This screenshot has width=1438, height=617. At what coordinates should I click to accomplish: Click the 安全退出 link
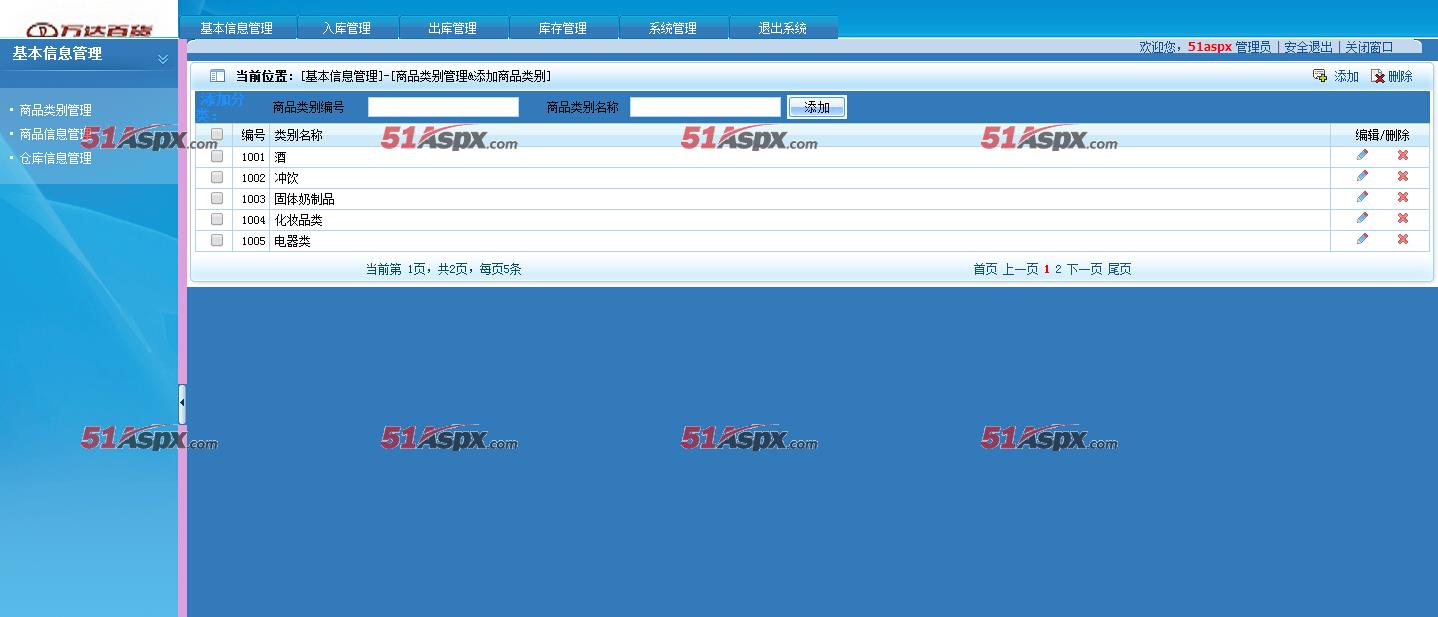(x=1308, y=47)
